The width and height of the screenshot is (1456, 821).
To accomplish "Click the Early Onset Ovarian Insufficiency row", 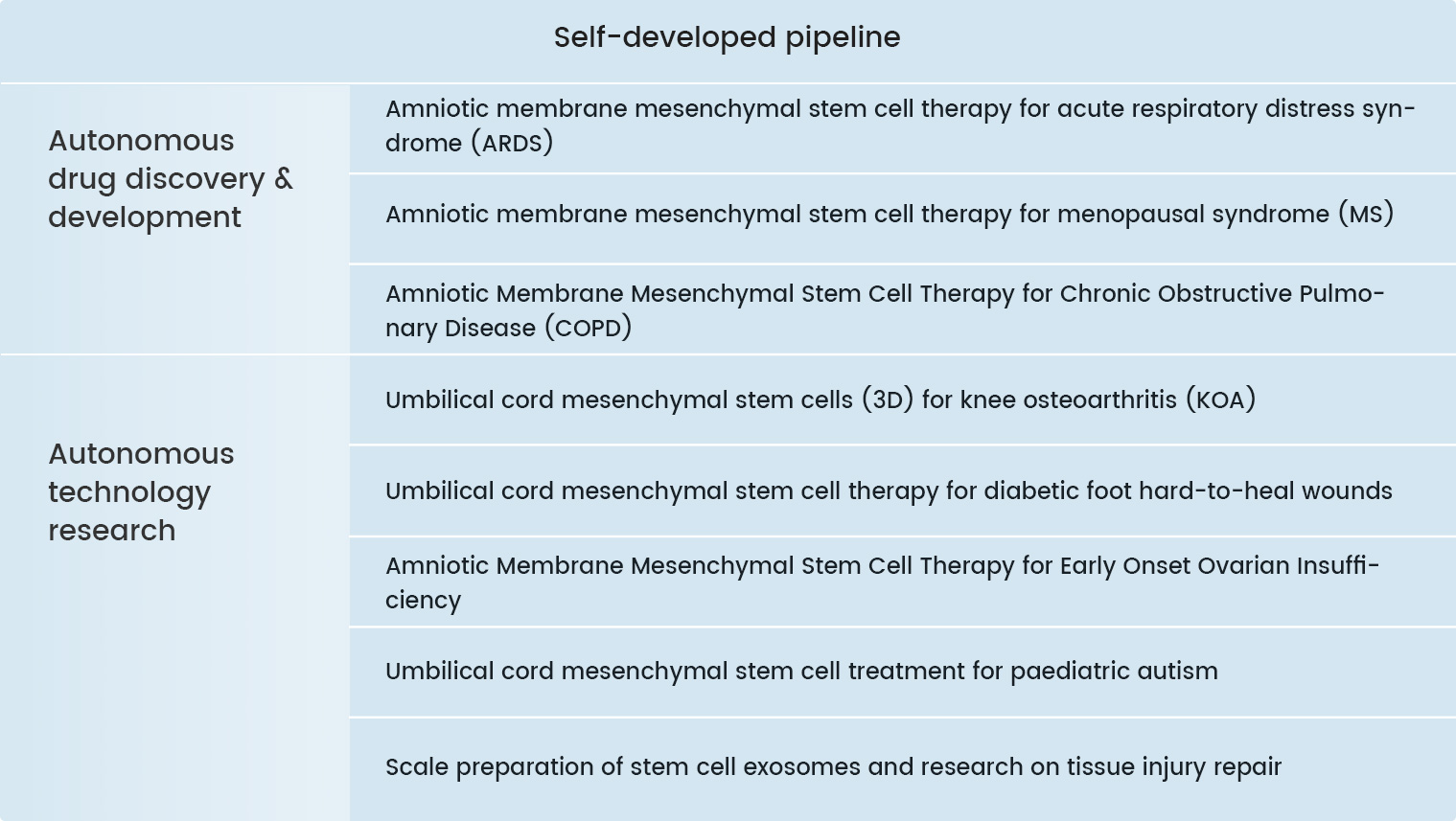I will [x=902, y=582].
